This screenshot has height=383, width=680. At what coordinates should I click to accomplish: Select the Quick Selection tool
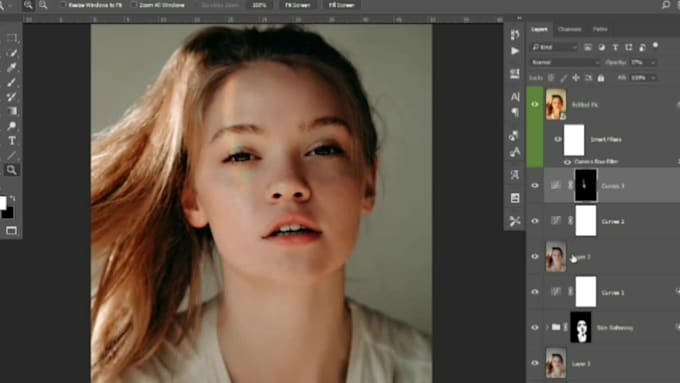click(x=12, y=52)
